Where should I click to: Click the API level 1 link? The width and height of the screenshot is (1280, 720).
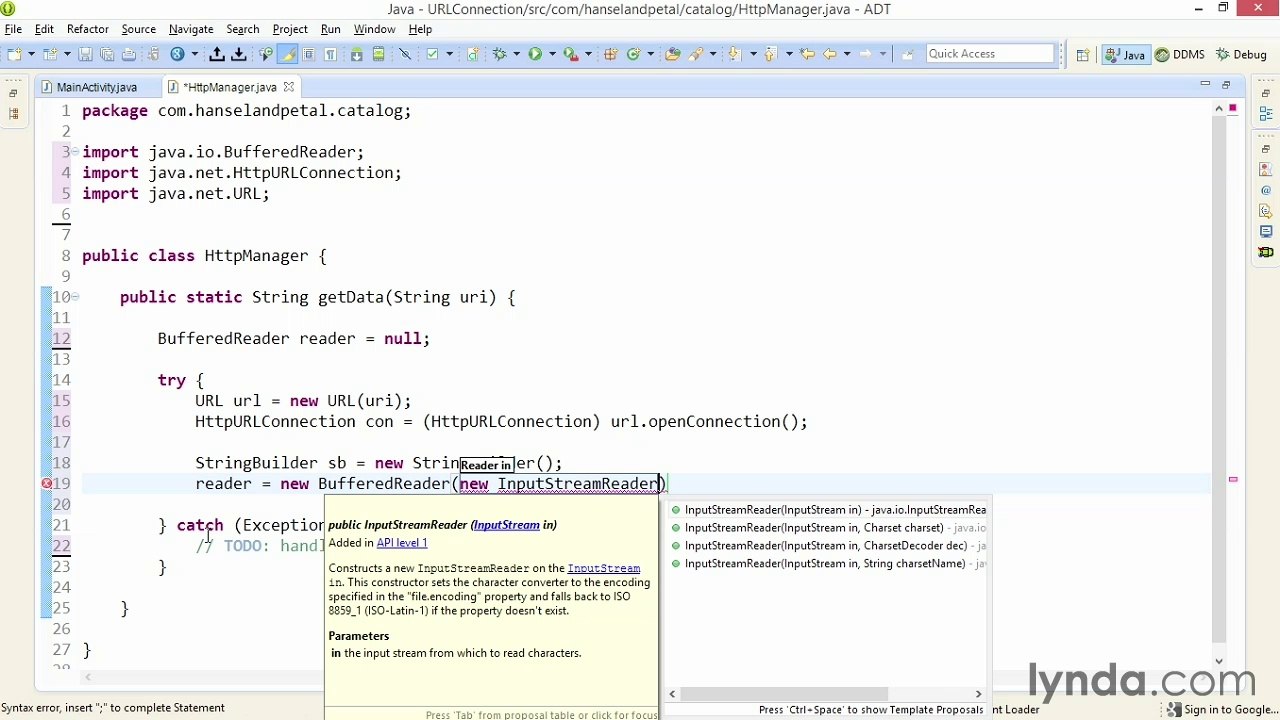(x=401, y=543)
